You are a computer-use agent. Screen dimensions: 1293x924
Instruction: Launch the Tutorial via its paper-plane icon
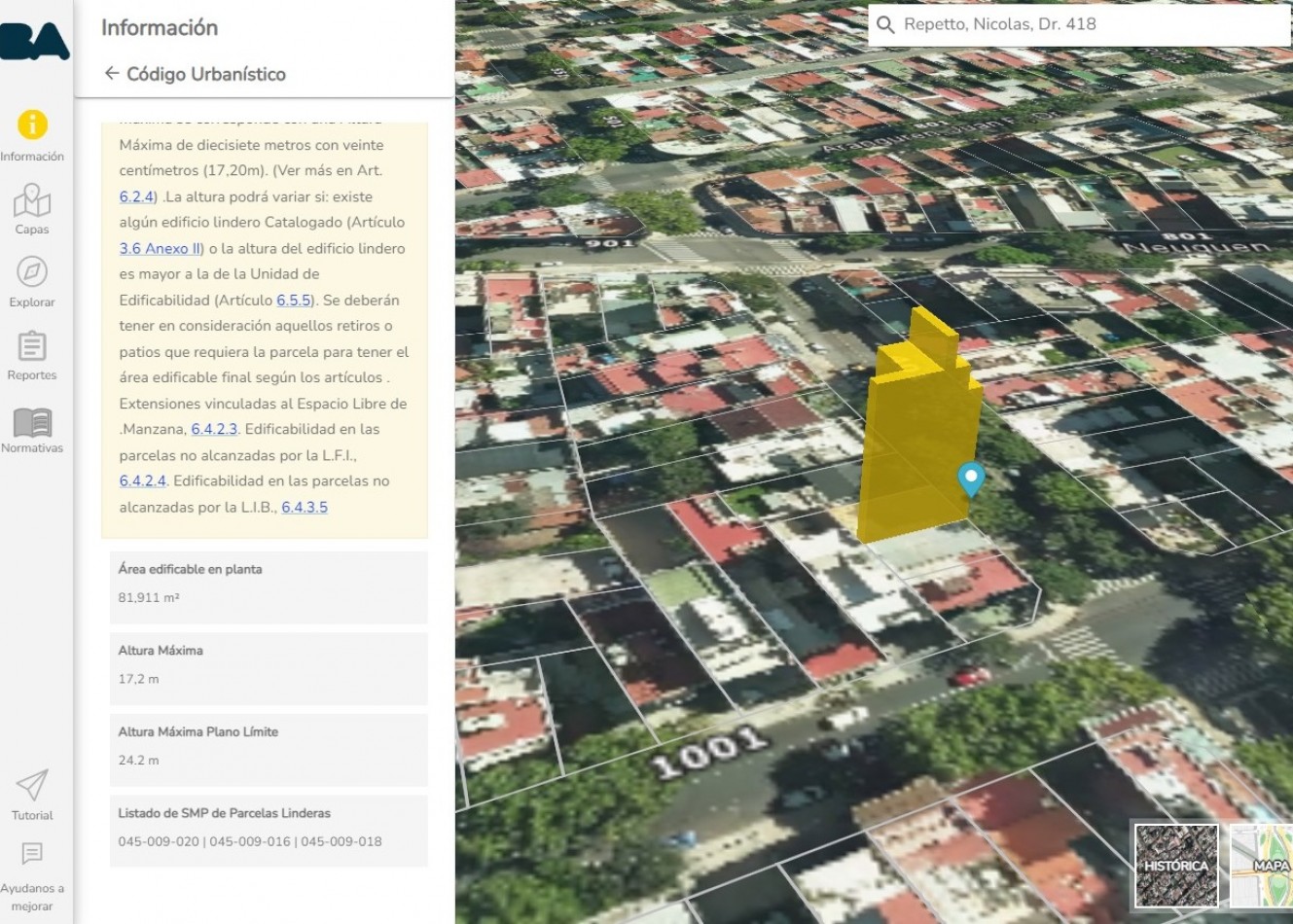click(32, 786)
